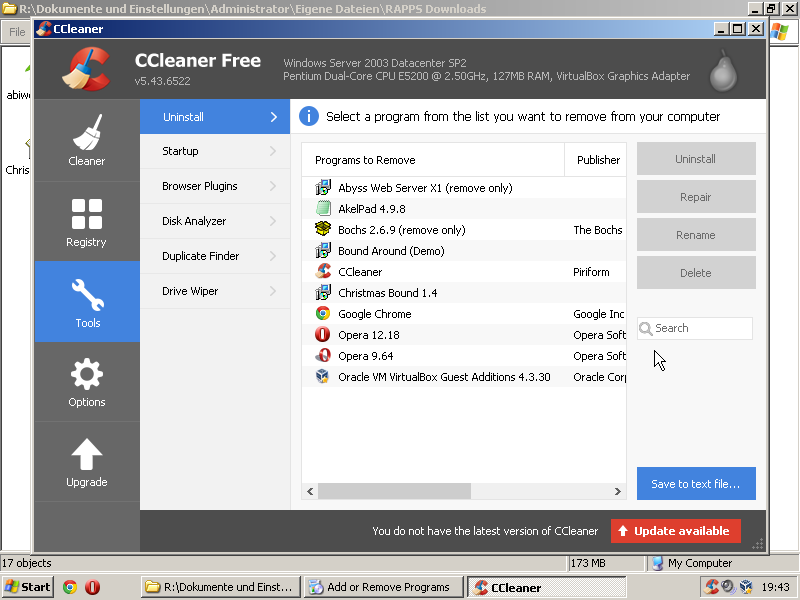Expand the Drive Wiper chevron

click(272, 291)
